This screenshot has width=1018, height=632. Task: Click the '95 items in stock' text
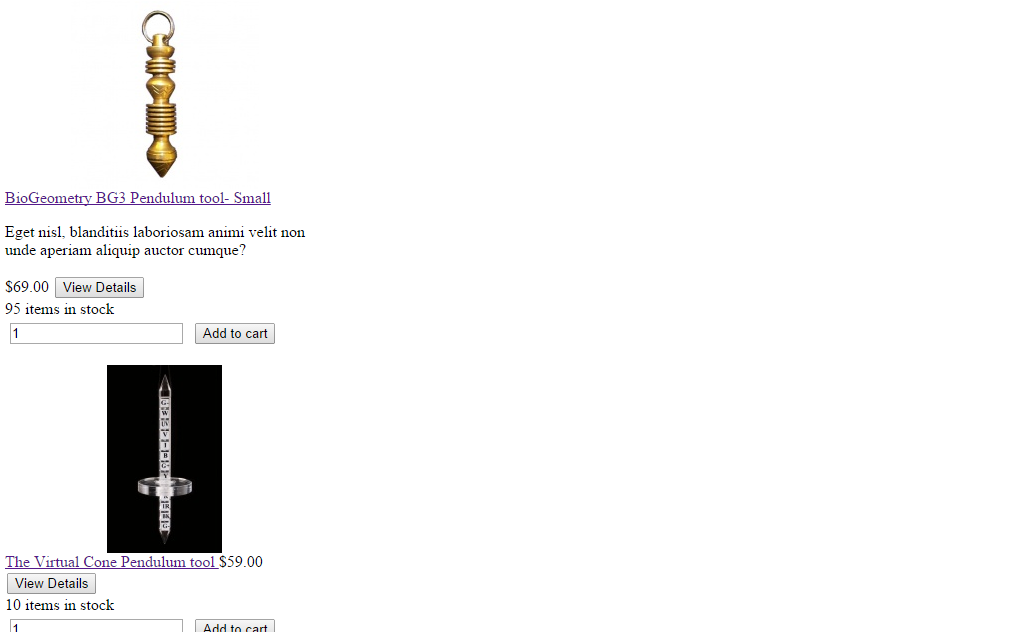(x=60, y=309)
